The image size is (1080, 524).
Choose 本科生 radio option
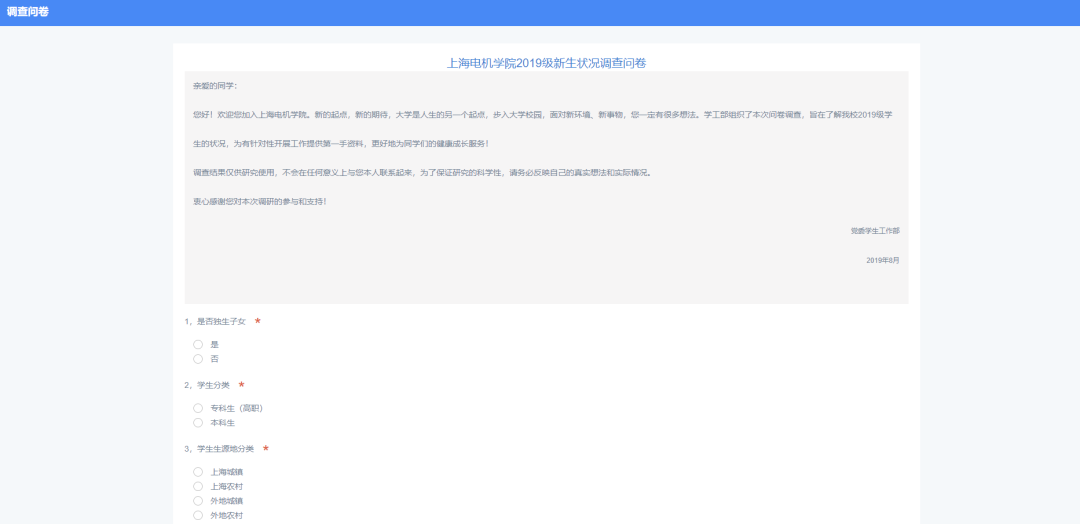198,423
